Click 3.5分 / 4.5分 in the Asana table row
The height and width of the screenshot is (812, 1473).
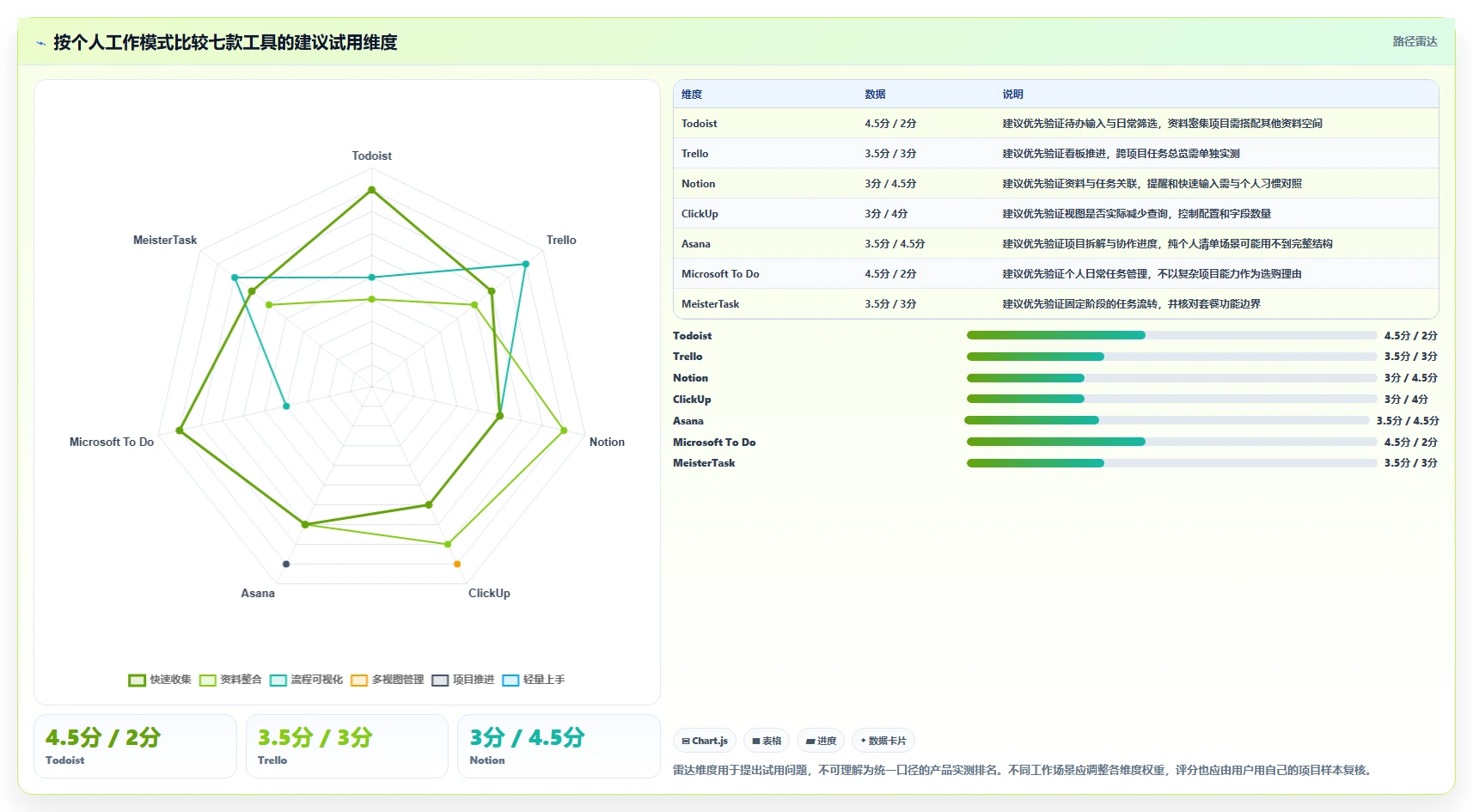[895, 244]
